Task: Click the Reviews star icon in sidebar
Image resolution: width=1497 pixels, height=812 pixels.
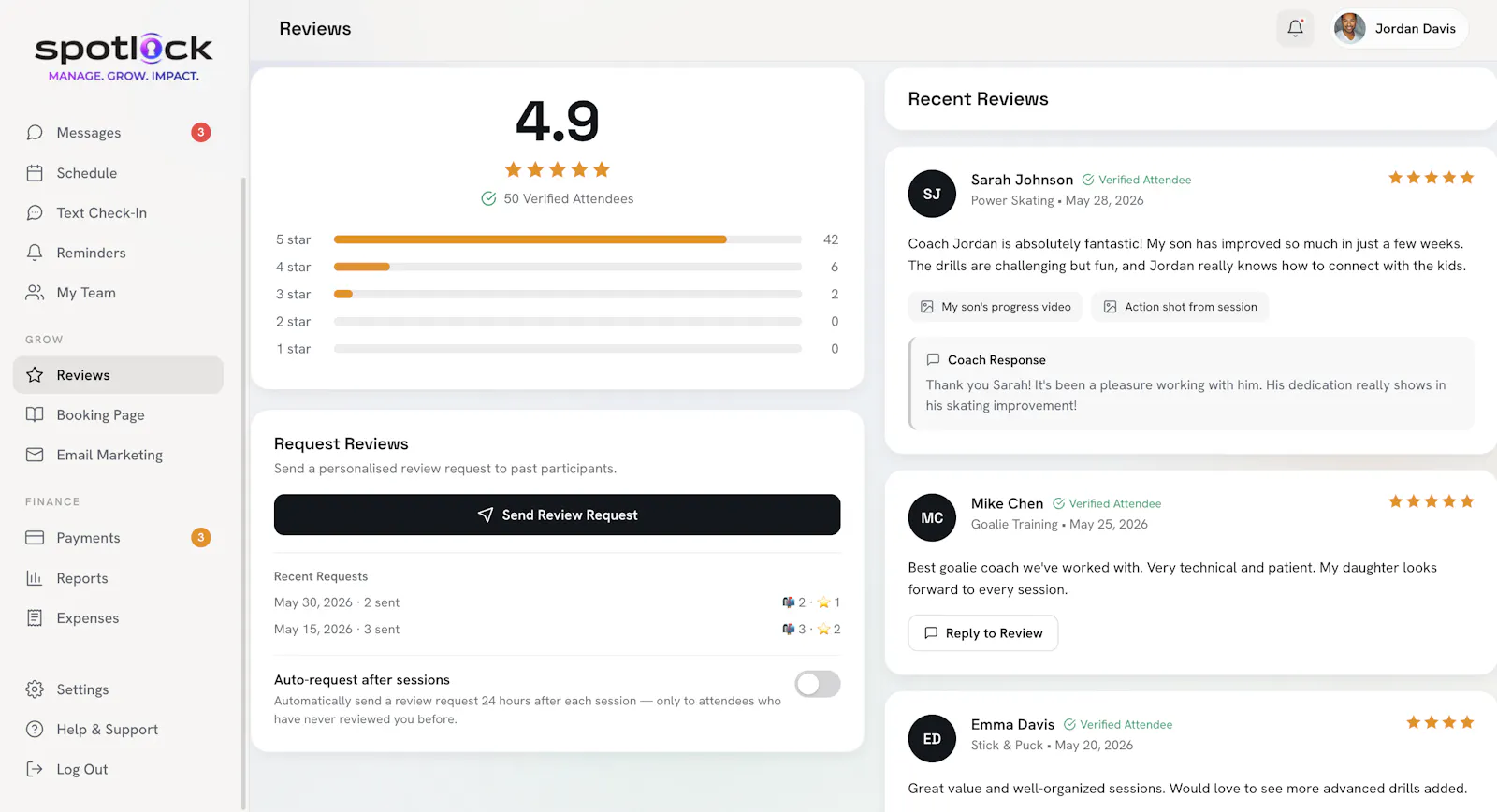Action: pyautogui.click(x=35, y=375)
